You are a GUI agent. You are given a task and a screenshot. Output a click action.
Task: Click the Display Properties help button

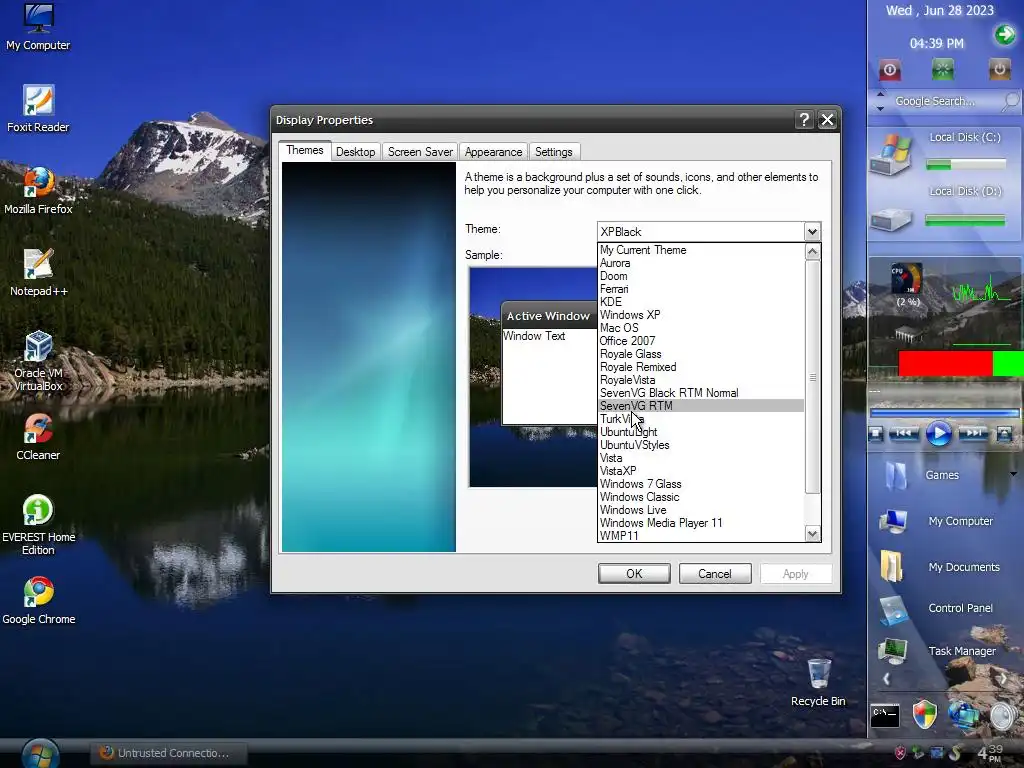pos(804,120)
